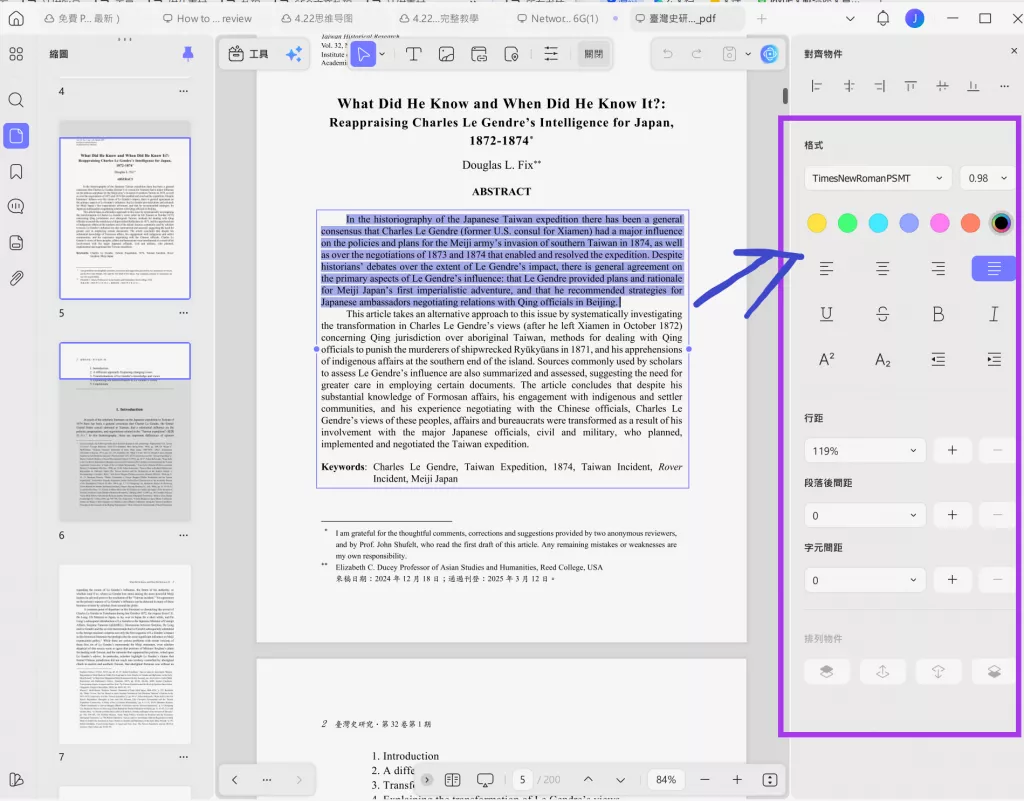The height and width of the screenshot is (801, 1024).
Task: Toggle underline on selected text
Action: 827,314
